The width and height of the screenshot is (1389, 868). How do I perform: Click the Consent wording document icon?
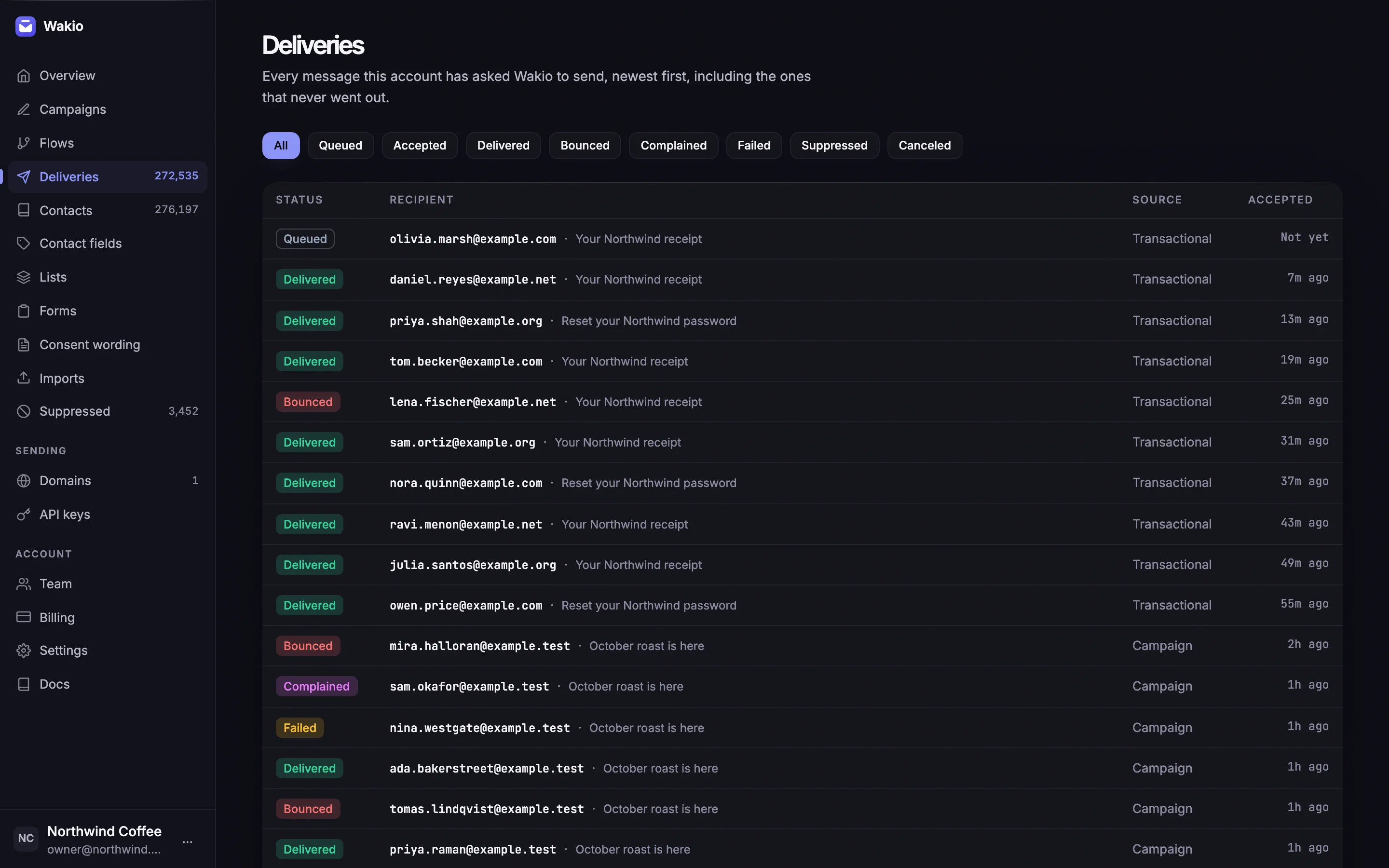24,344
